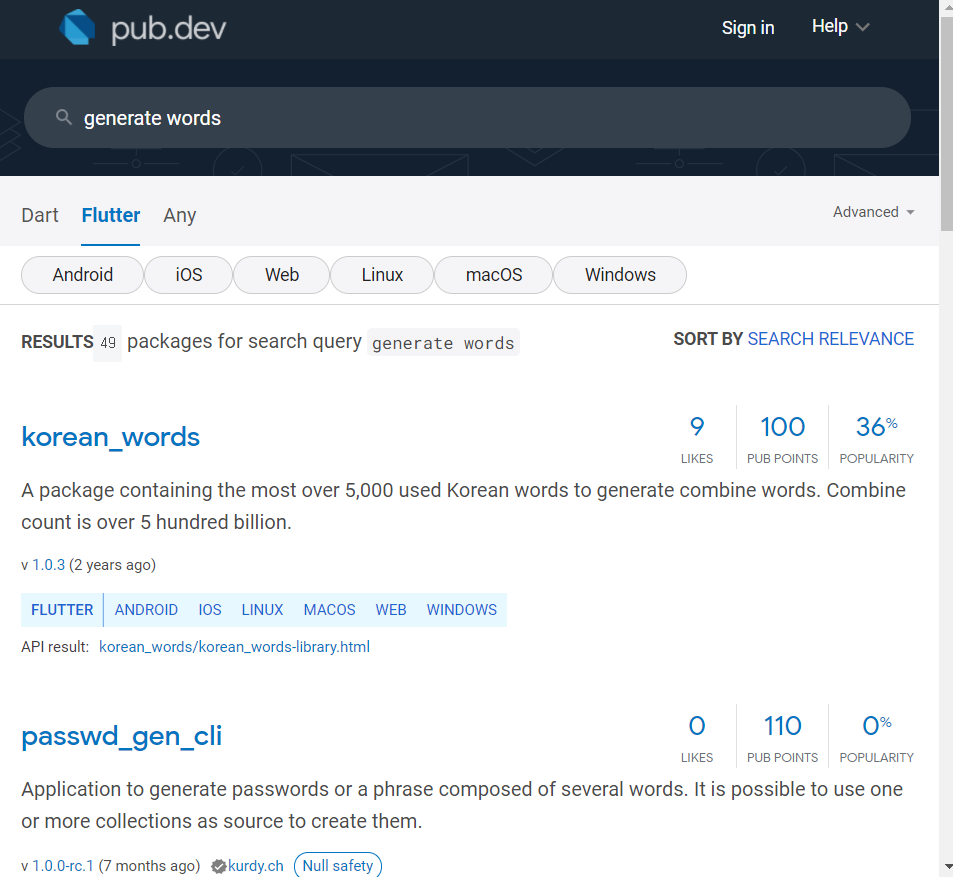Click korean_words 100 pub points score
Image resolution: width=953 pixels, height=877 pixels.
[x=782, y=438]
